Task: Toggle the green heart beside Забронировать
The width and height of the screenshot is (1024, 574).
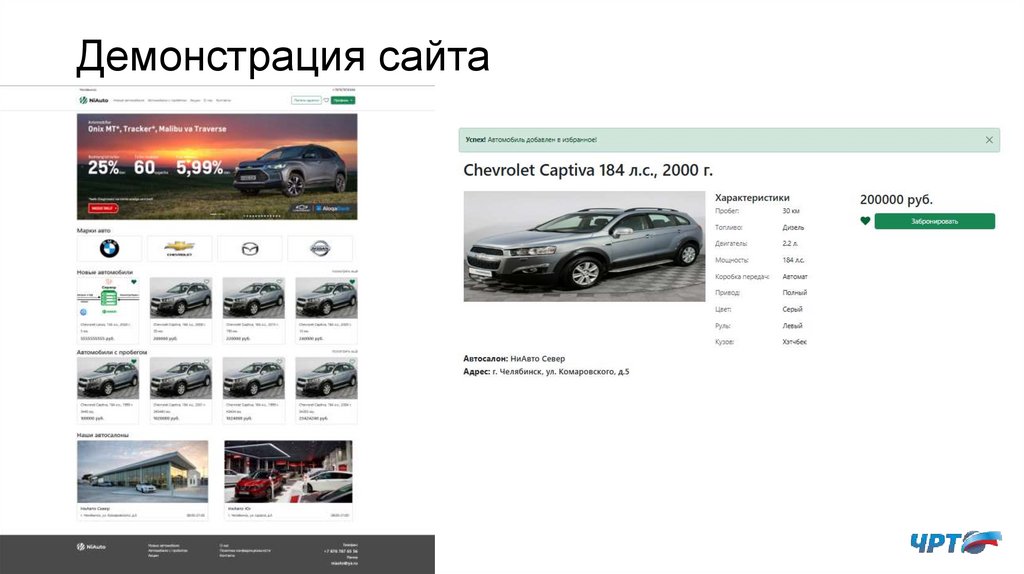Action: point(865,221)
